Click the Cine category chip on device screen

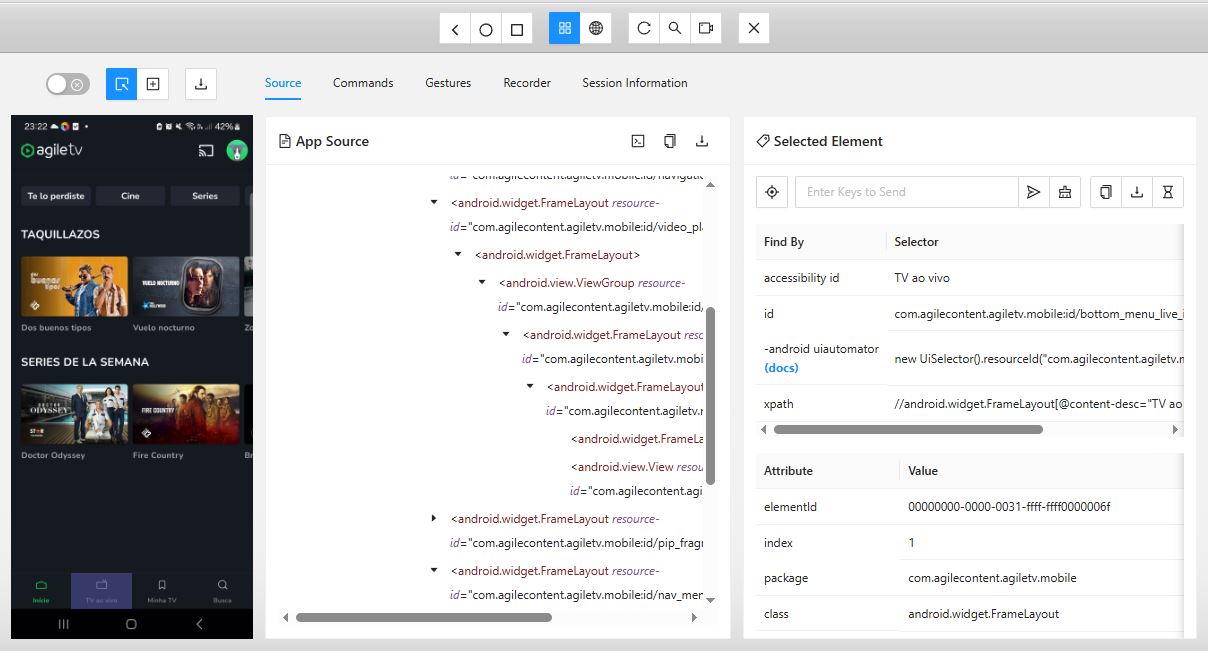click(x=130, y=196)
